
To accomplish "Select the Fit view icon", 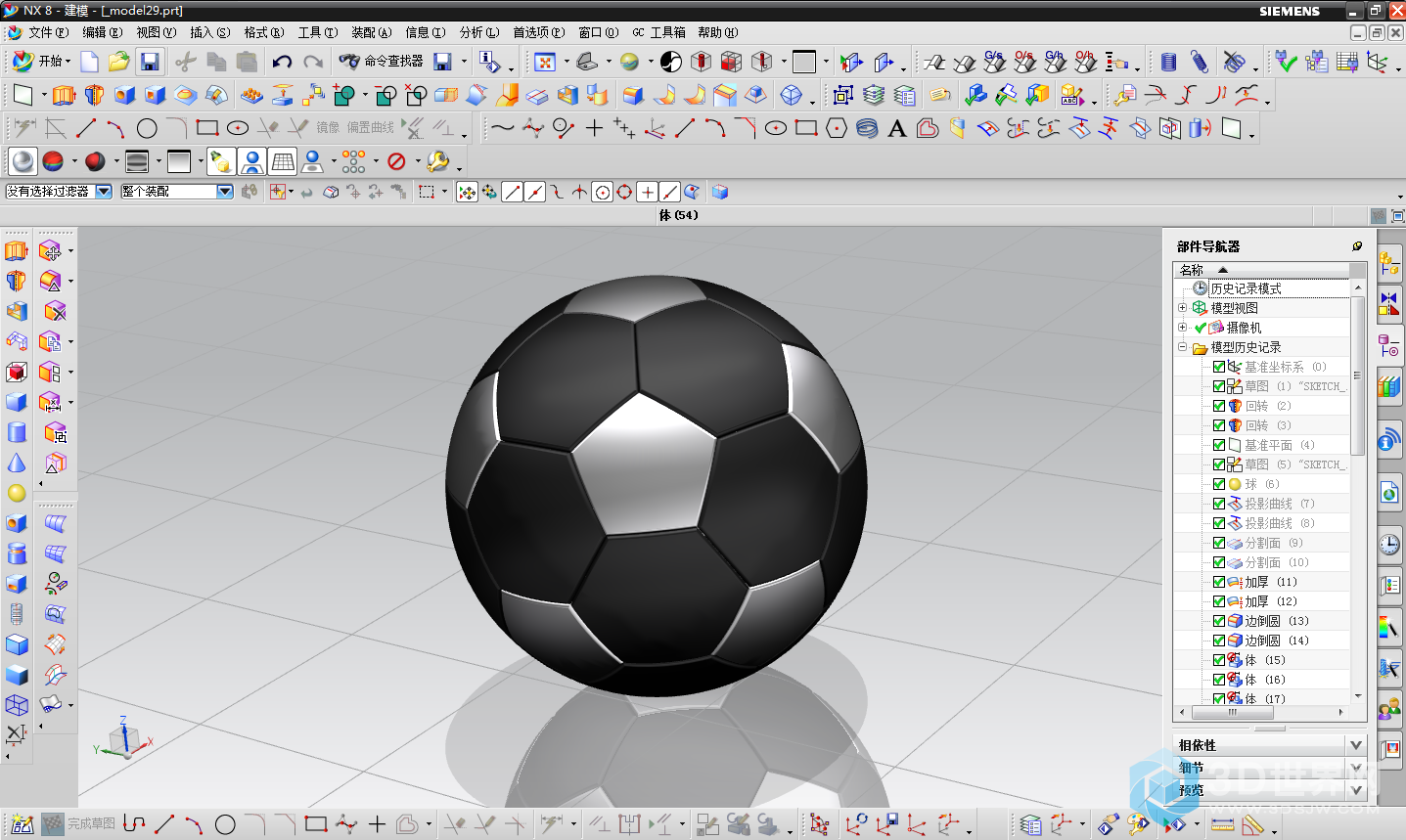I will (x=545, y=62).
